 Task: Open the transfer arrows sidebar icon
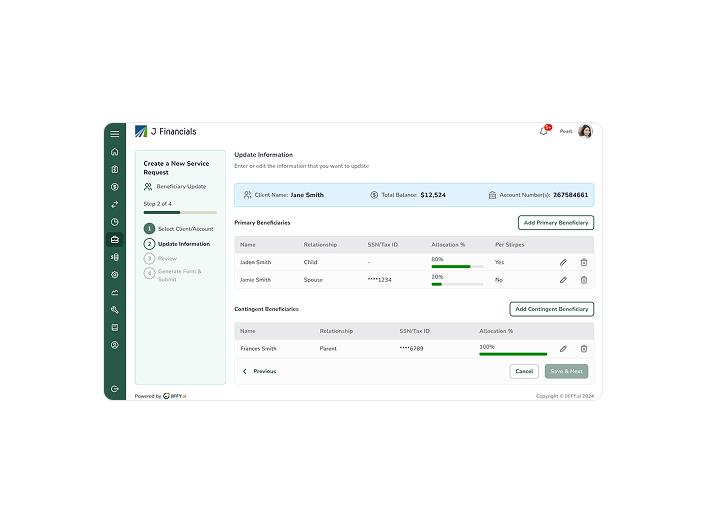pos(115,204)
